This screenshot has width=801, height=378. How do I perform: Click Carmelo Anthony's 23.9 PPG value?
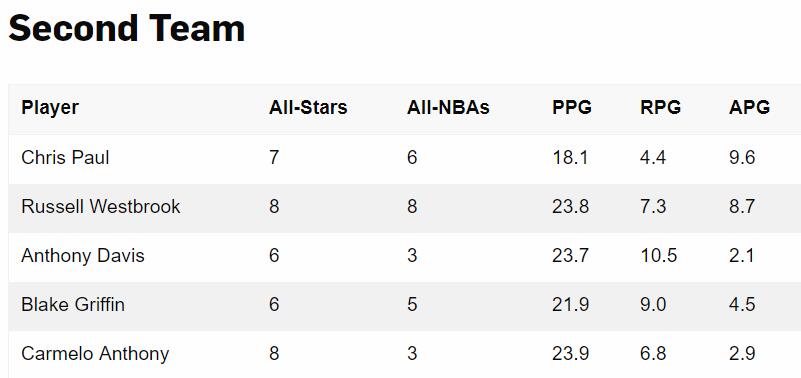pos(571,353)
